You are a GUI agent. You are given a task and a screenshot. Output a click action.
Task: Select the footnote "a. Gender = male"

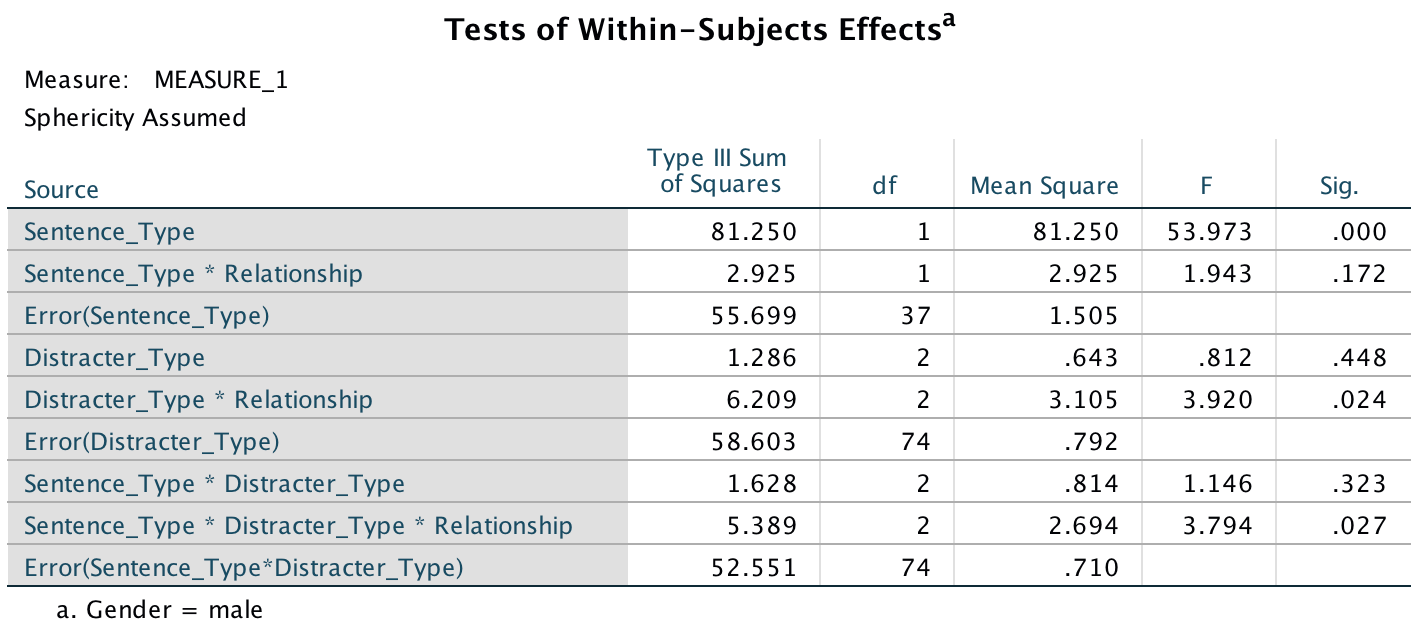160,608
